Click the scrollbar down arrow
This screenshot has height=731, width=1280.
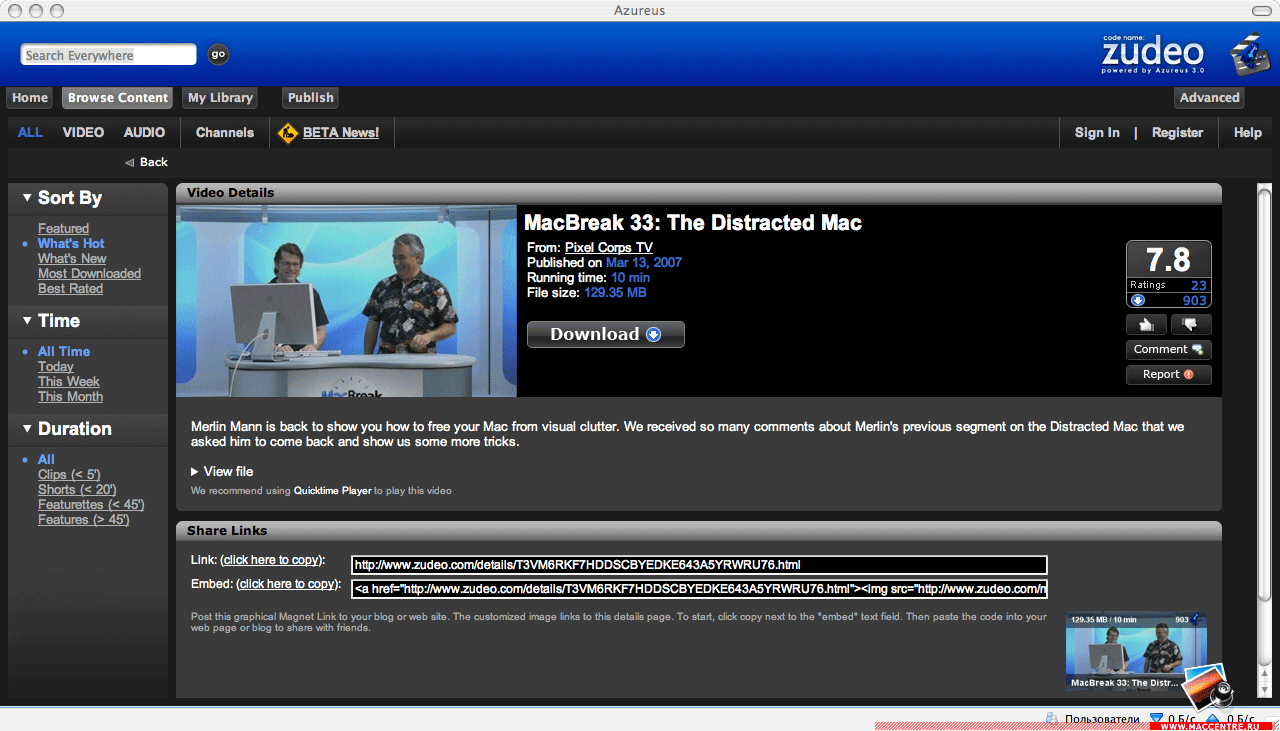pyautogui.click(x=1264, y=691)
